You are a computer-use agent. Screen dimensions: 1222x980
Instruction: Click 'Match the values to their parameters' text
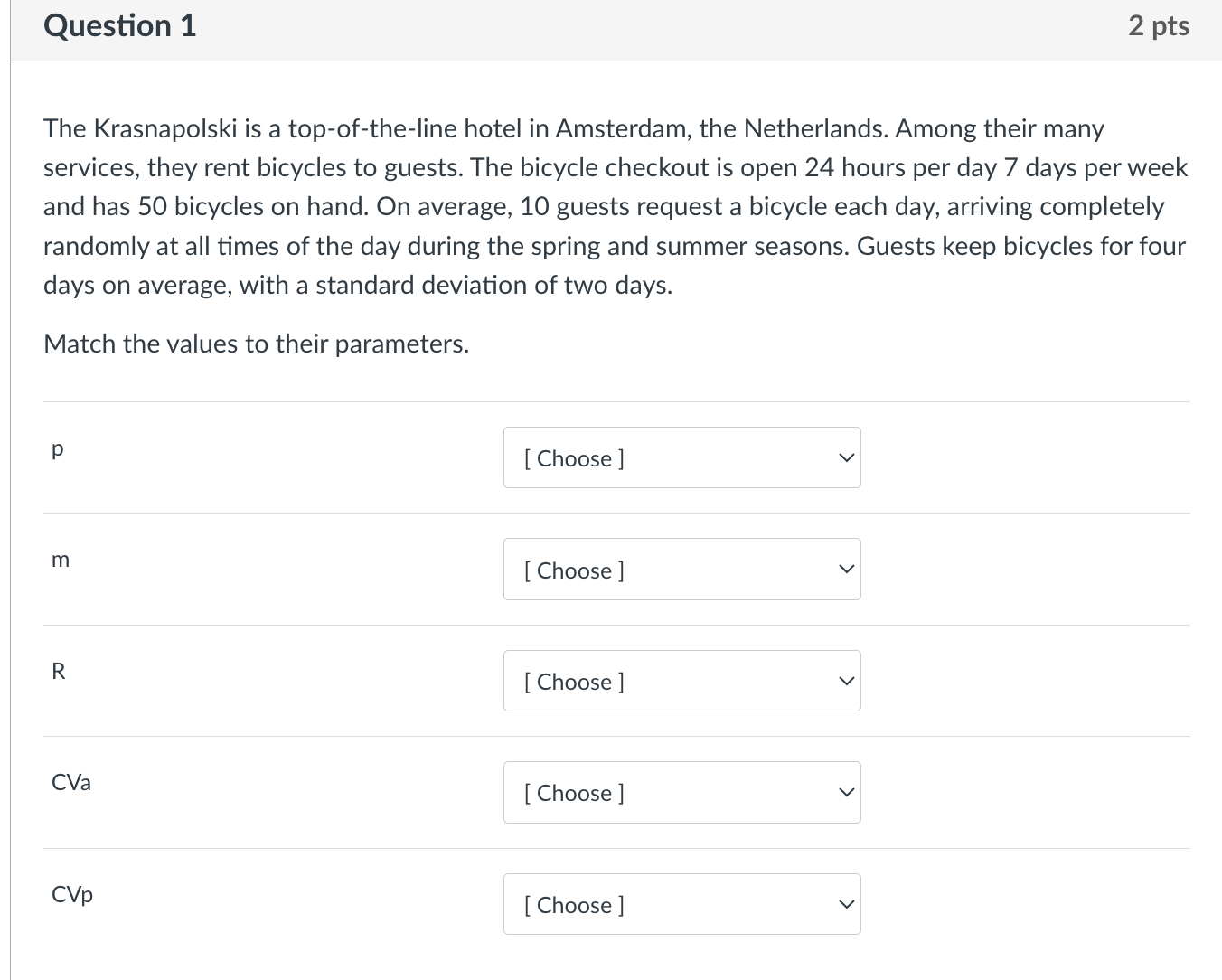[x=256, y=344]
